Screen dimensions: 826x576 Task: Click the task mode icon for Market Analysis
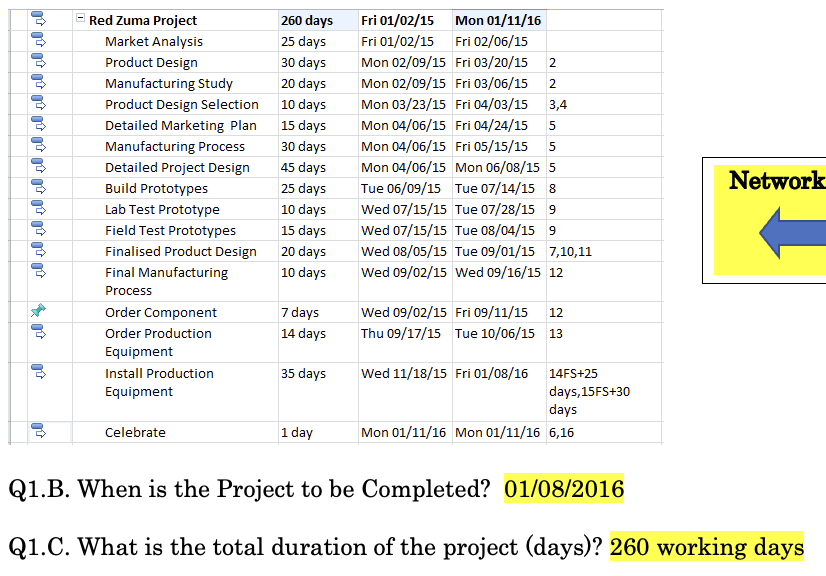click(38, 41)
